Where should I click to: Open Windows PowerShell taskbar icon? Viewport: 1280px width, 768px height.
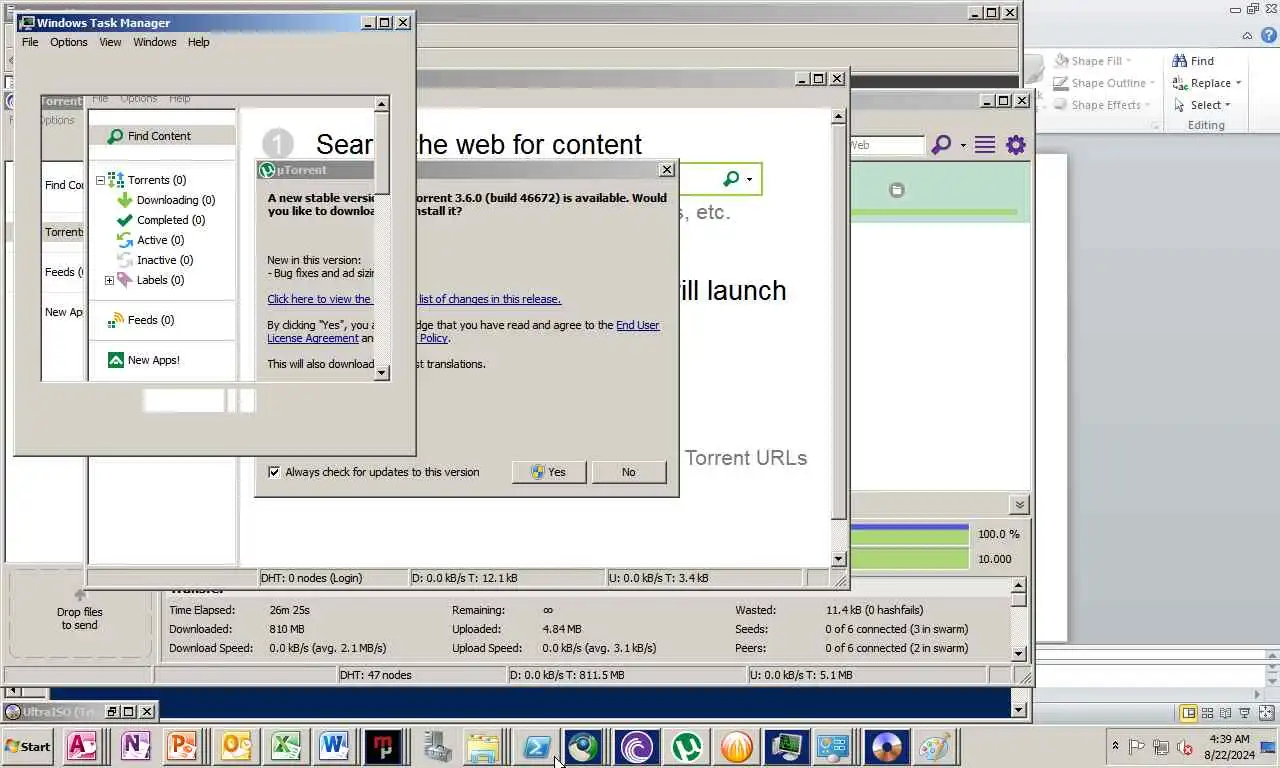pos(536,746)
